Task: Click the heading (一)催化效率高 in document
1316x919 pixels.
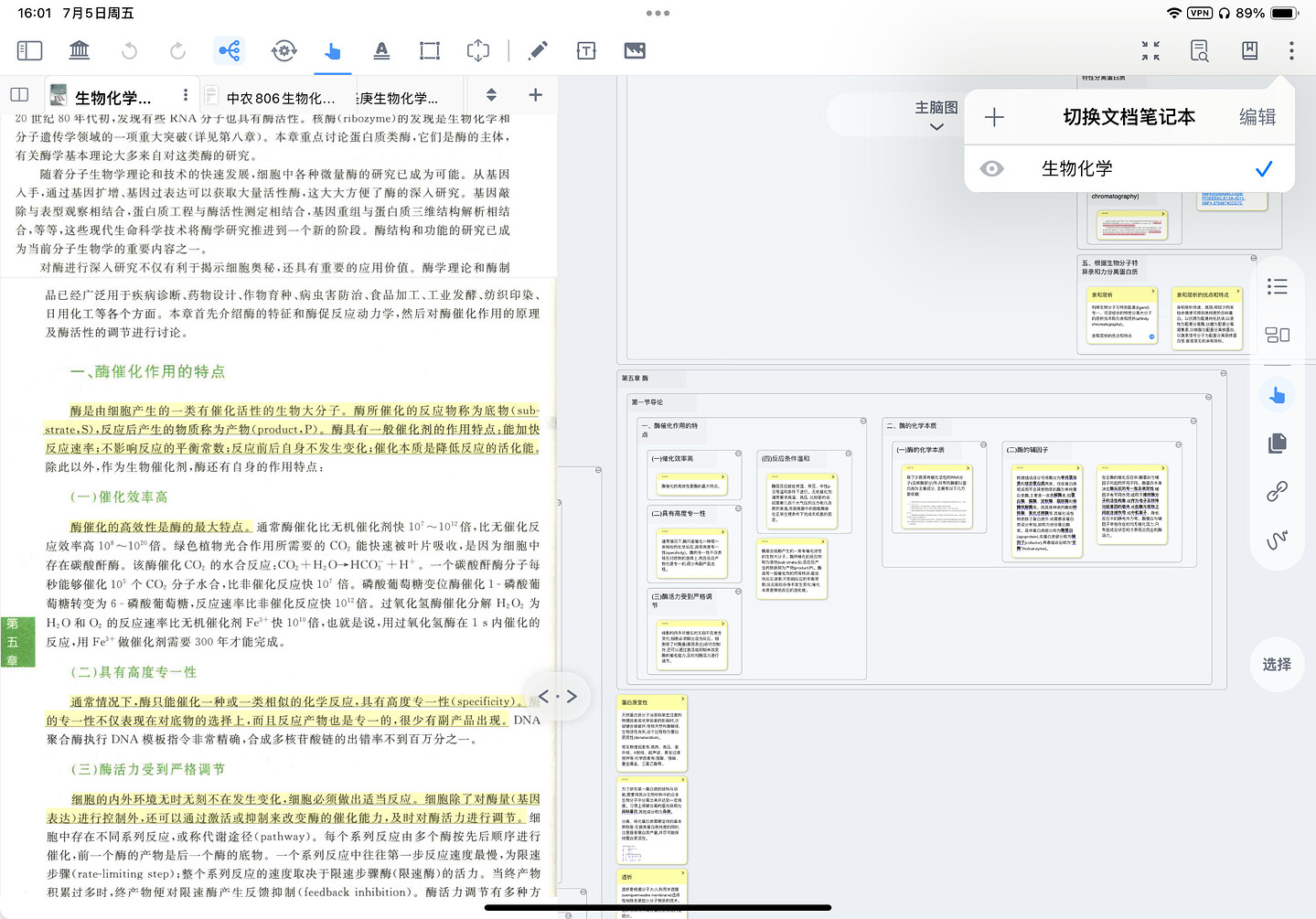Action: [119, 497]
